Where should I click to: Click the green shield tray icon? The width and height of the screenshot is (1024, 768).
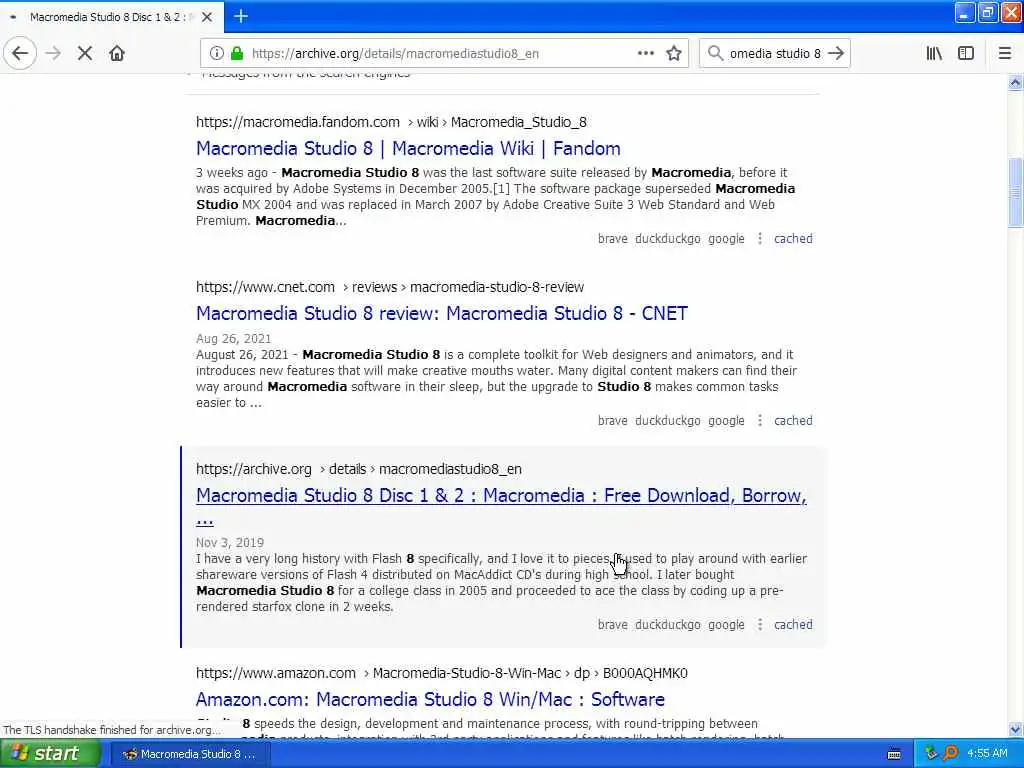tap(931, 754)
